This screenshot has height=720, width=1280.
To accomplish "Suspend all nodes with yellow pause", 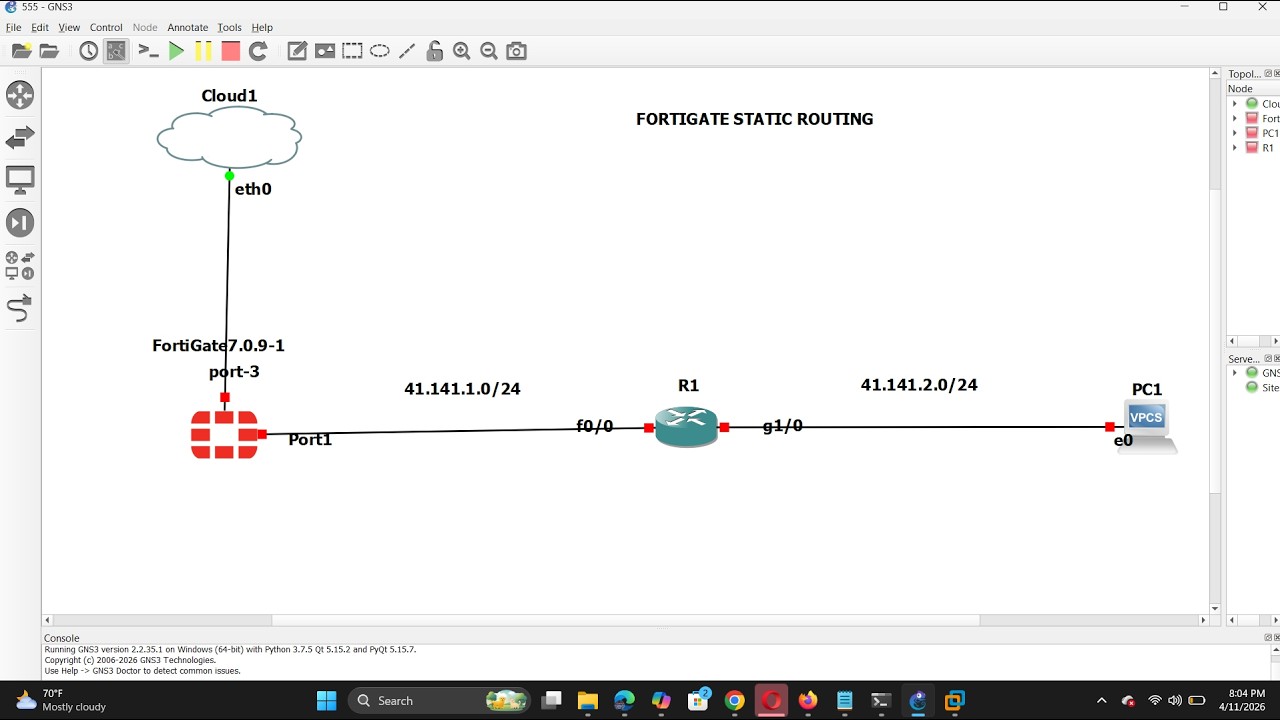I will pos(203,51).
